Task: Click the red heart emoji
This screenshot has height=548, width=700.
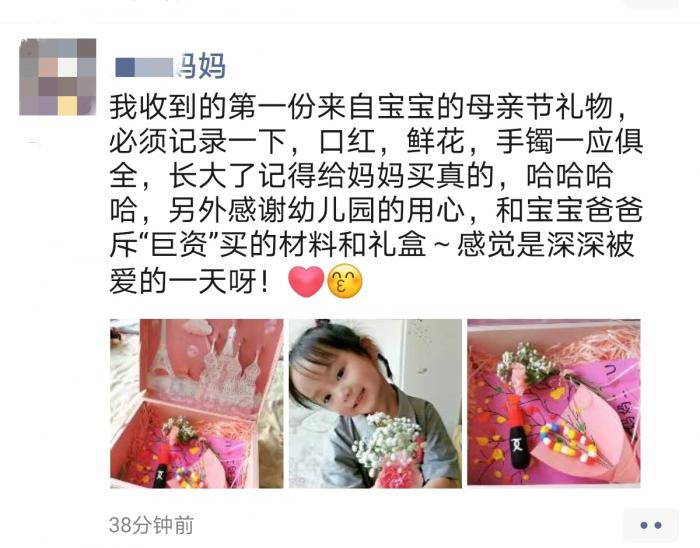Action: coord(306,282)
